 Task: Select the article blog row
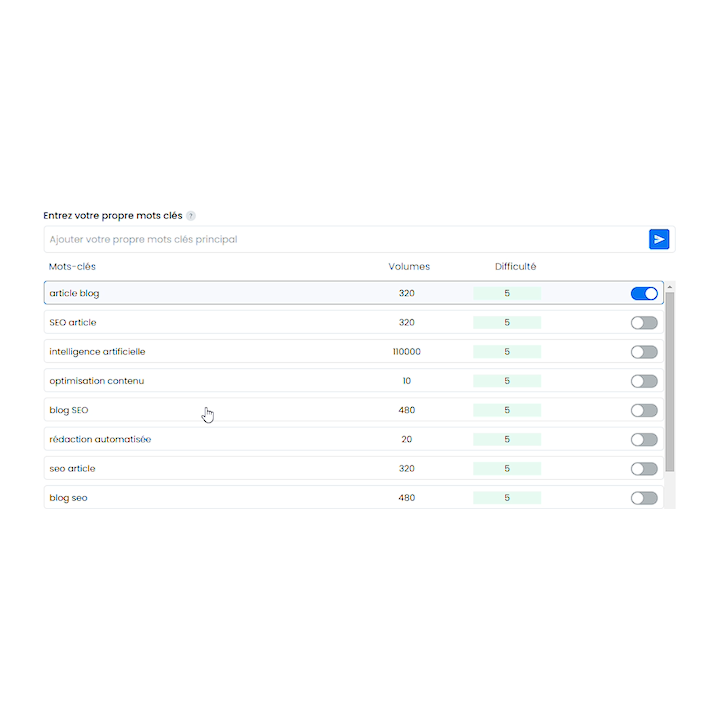354,293
